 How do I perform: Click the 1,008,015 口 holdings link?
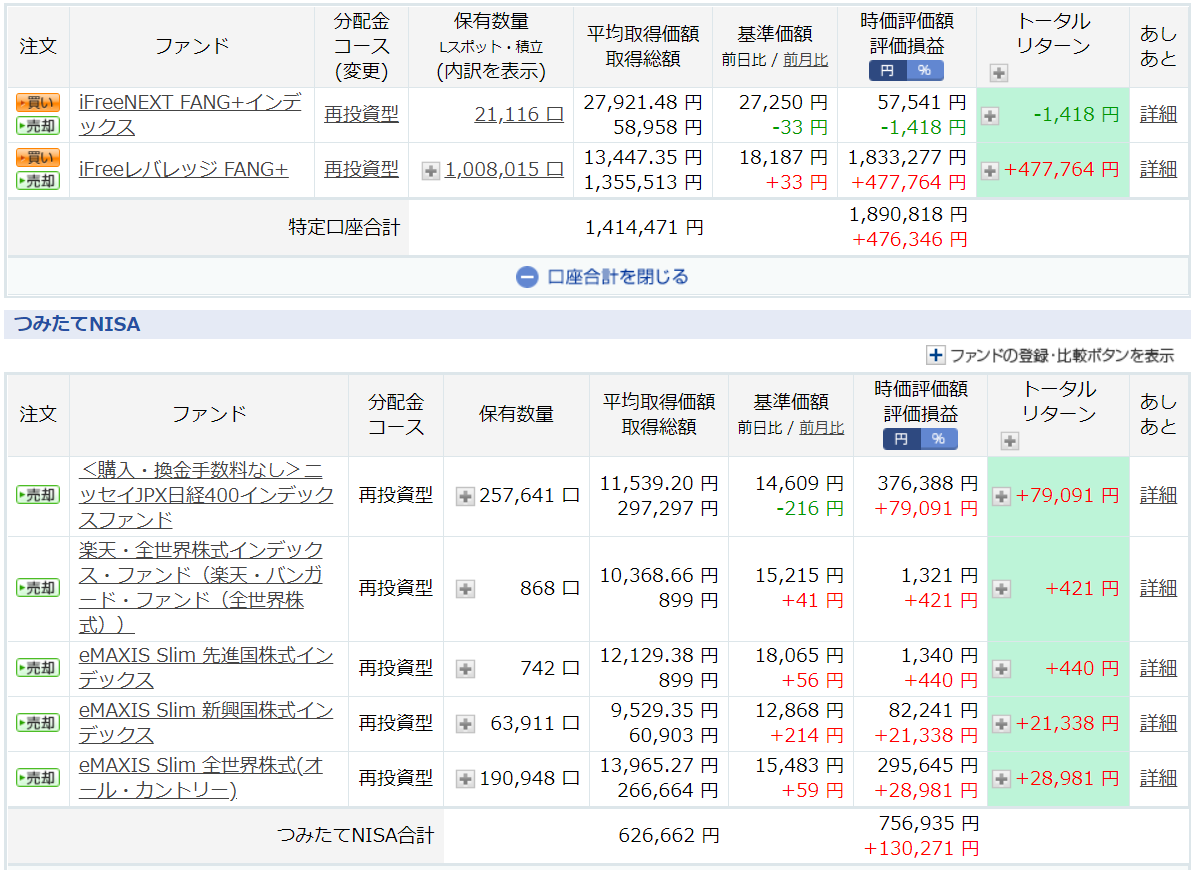504,169
